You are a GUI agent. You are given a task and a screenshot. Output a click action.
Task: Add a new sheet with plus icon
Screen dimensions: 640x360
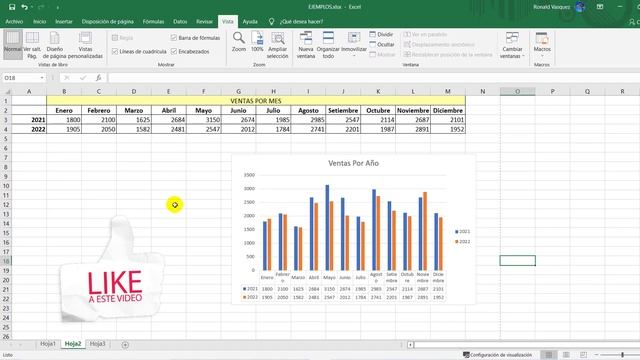125,345
